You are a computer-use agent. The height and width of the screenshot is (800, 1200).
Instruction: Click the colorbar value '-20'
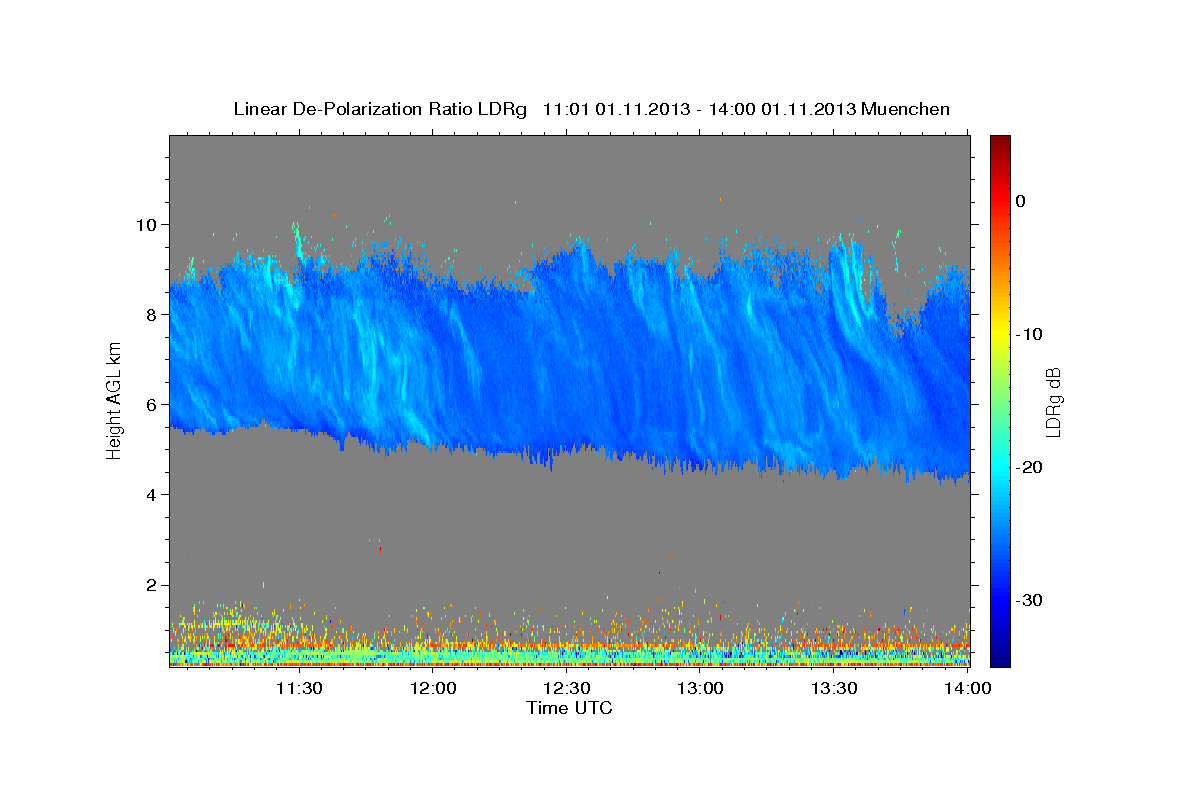click(1029, 467)
